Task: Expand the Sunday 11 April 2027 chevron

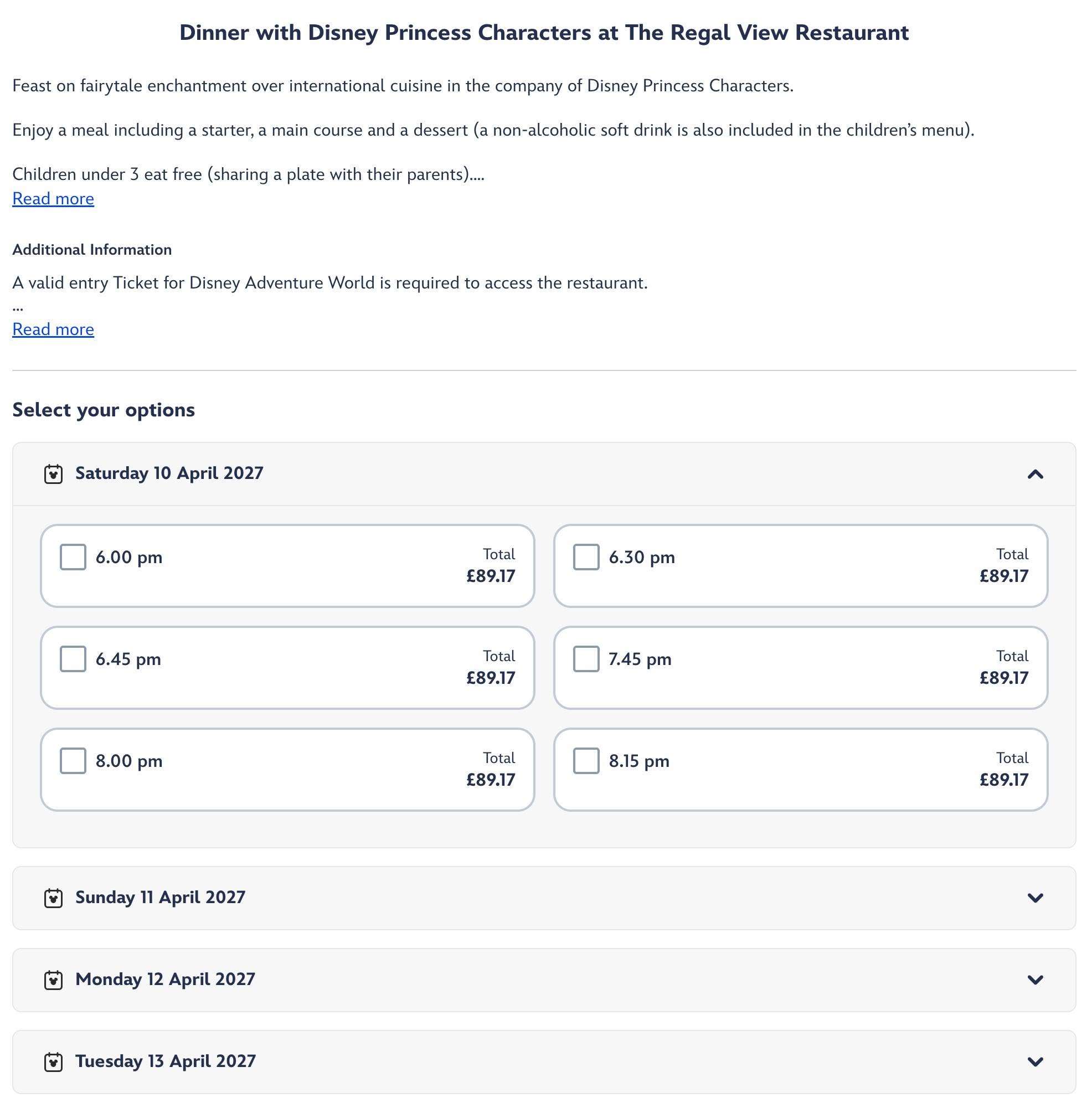Action: 1035,898
